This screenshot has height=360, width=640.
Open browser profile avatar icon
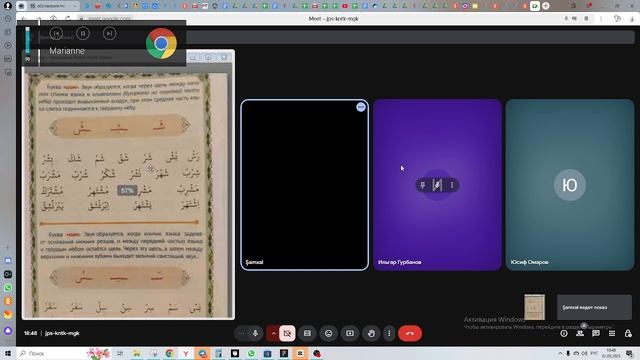click(7, 6)
